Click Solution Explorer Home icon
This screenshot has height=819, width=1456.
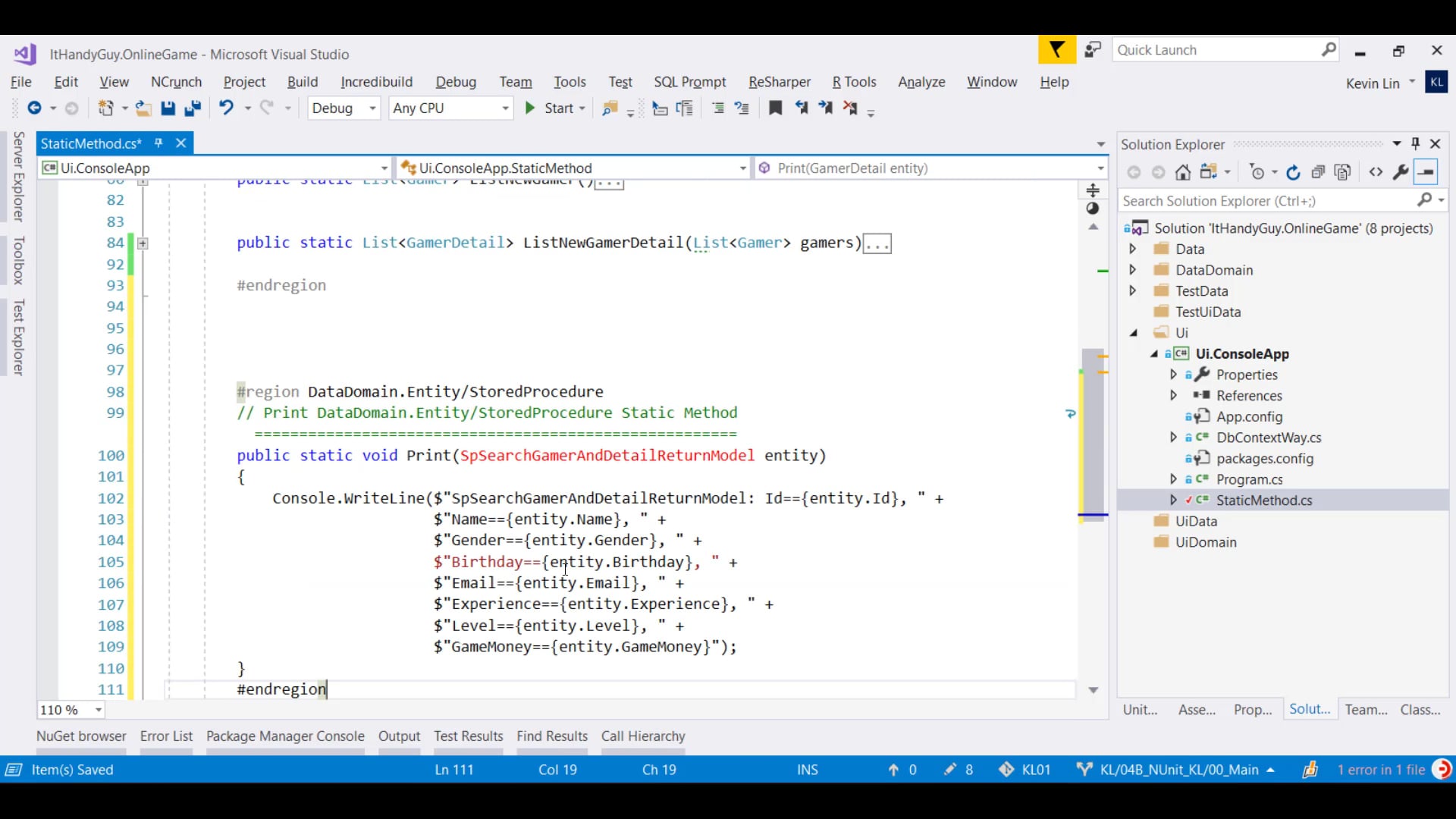tap(1183, 173)
